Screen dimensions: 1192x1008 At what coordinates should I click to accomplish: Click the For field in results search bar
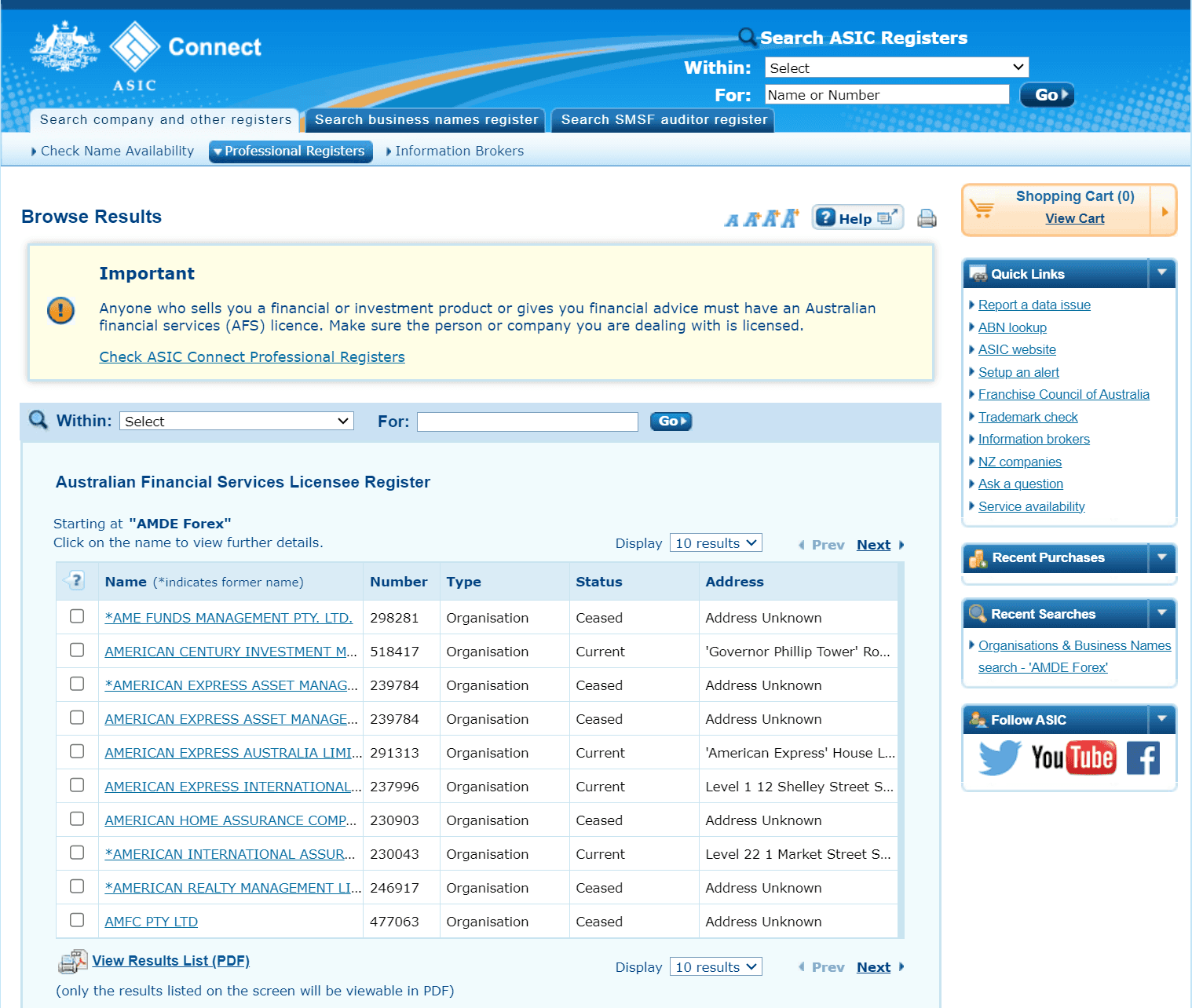point(528,422)
